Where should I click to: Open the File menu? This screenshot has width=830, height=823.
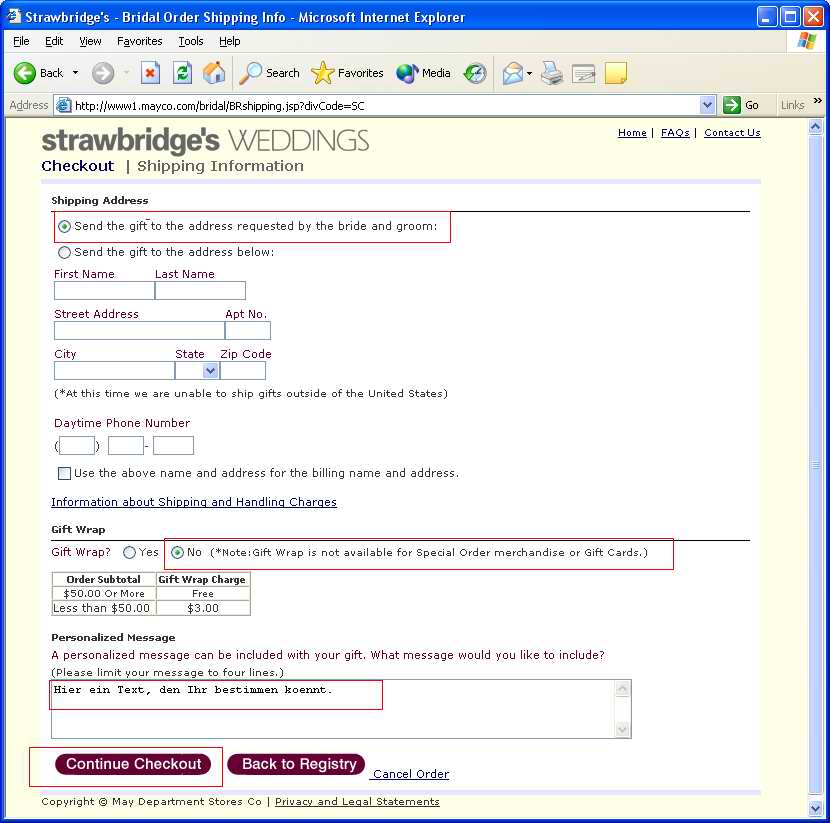[21, 41]
